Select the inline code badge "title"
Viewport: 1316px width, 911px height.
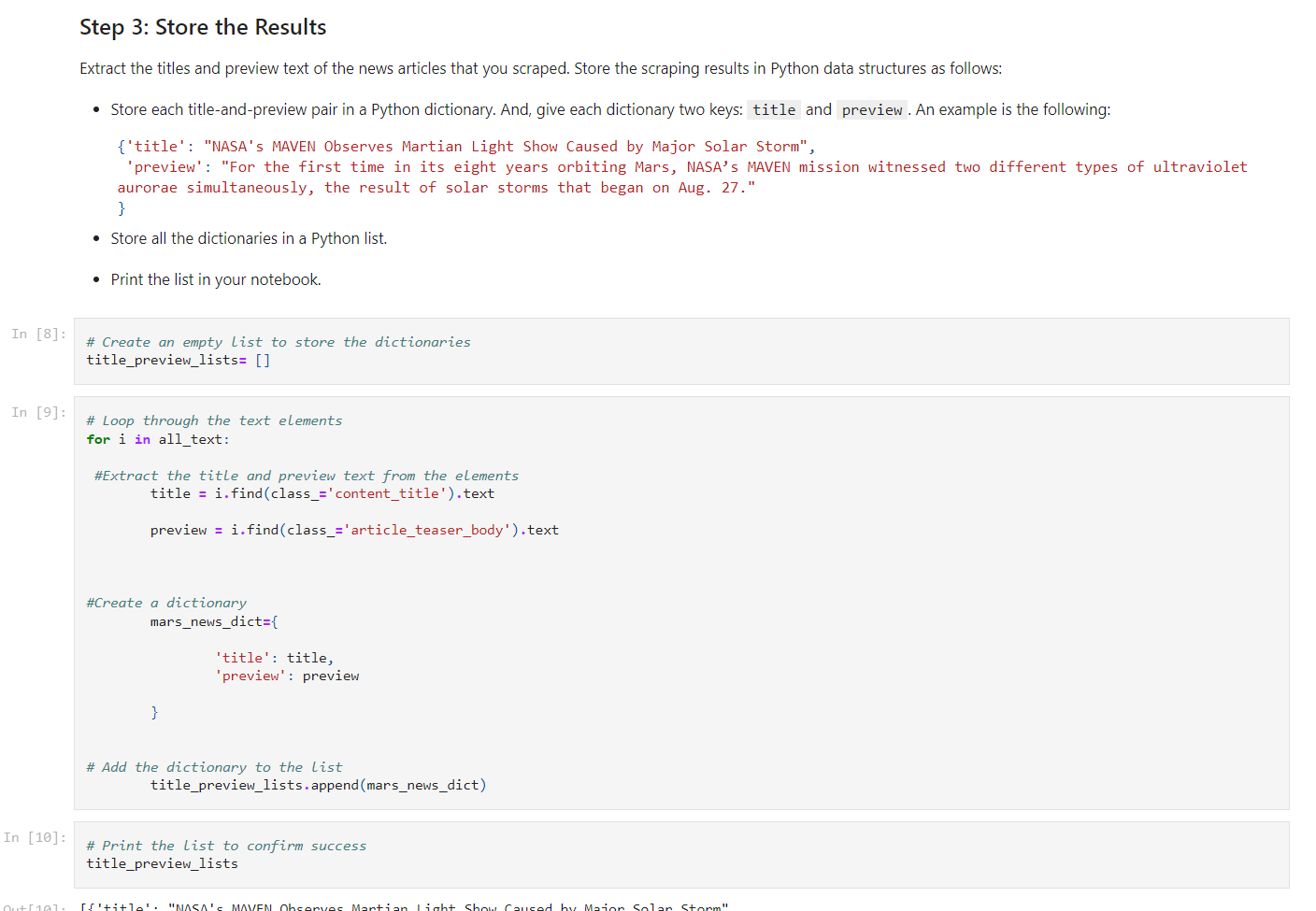click(x=773, y=109)
